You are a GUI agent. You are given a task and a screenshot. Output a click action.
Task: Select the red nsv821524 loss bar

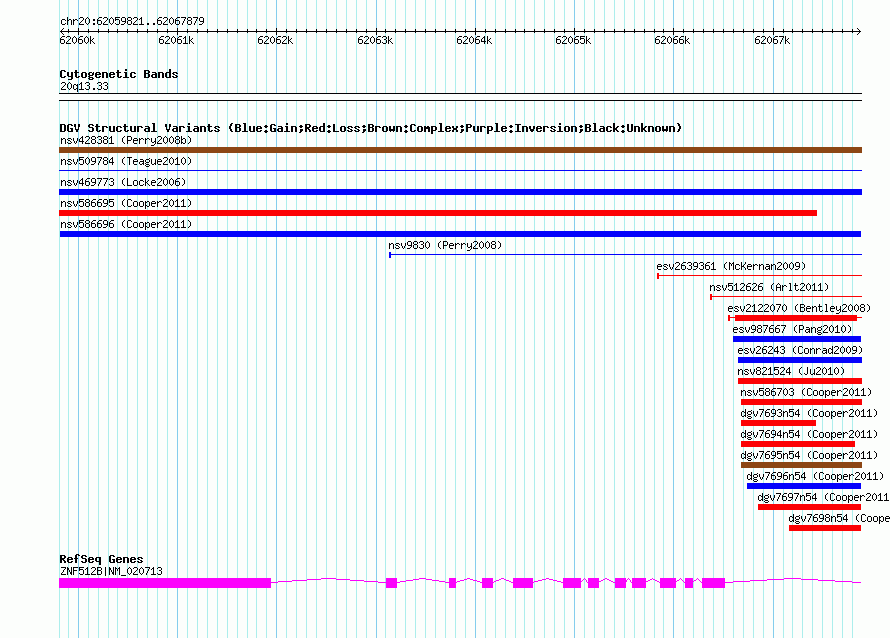point(800,381)
